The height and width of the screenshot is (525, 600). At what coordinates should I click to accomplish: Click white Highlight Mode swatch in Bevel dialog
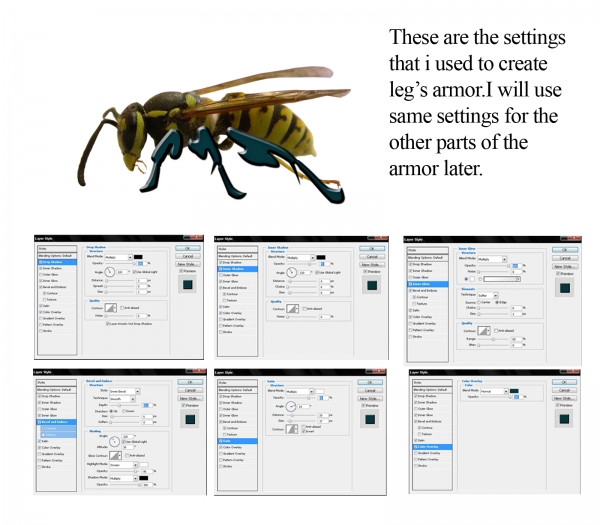point(144,465)
